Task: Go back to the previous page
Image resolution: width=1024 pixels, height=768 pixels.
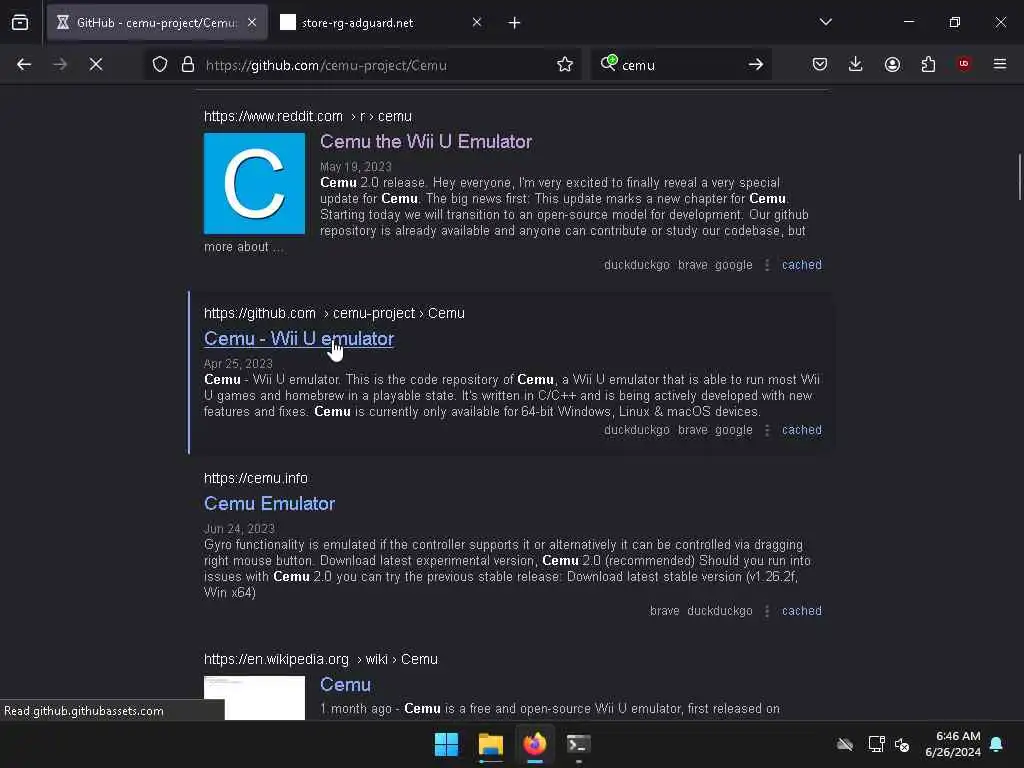Action: pyautogui.click(x=24, y=64)
